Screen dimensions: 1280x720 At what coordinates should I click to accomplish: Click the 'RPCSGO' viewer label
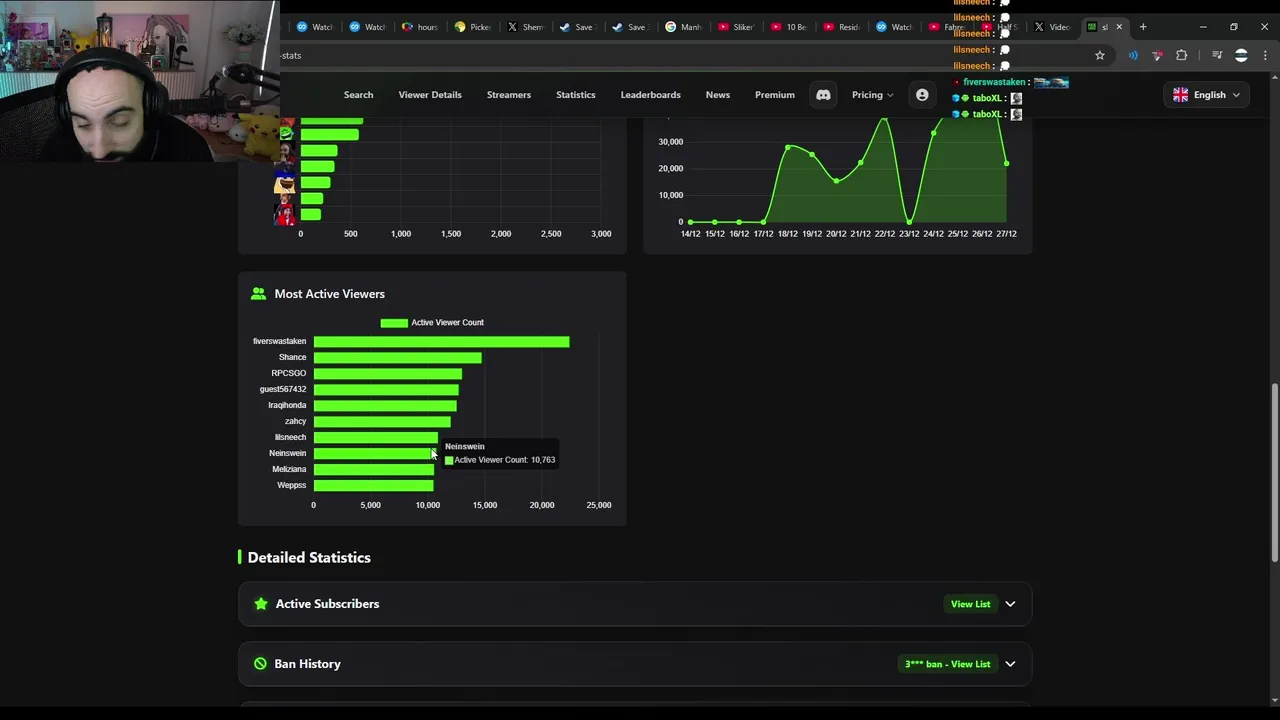tap(289, 374)
